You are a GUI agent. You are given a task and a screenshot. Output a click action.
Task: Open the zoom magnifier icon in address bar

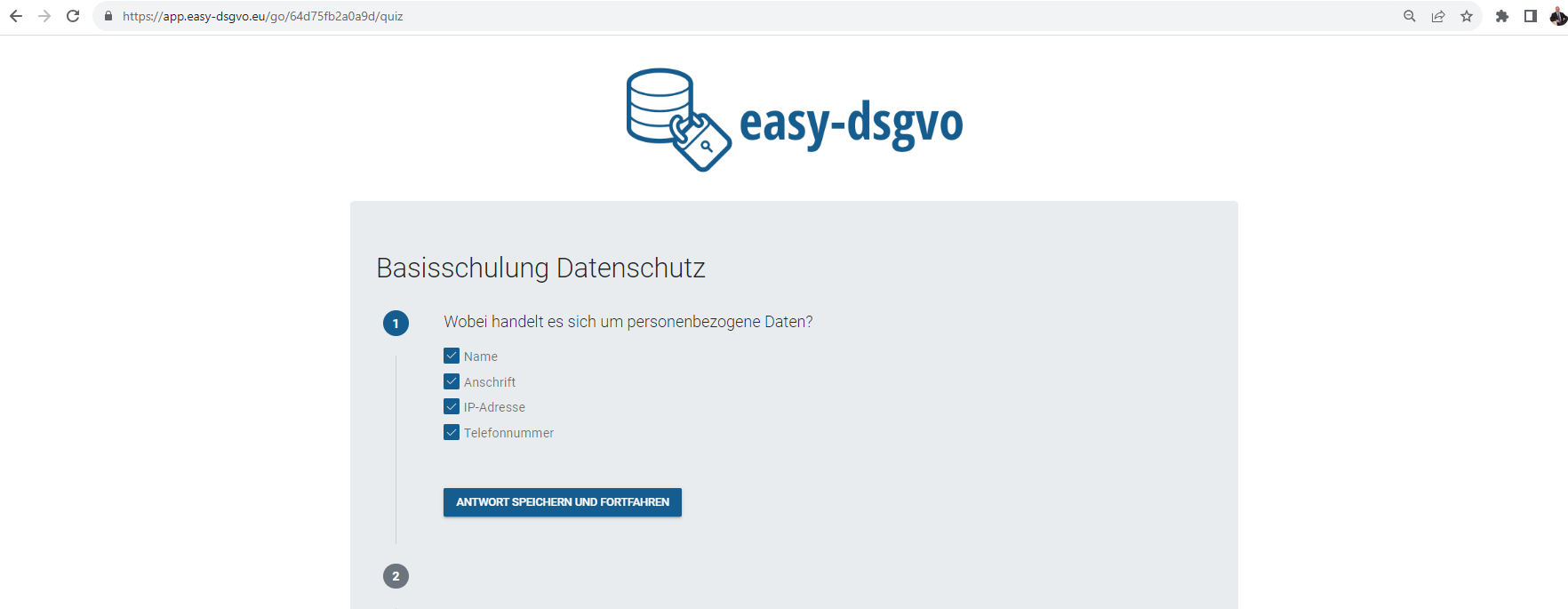[x=1410, y=16]
